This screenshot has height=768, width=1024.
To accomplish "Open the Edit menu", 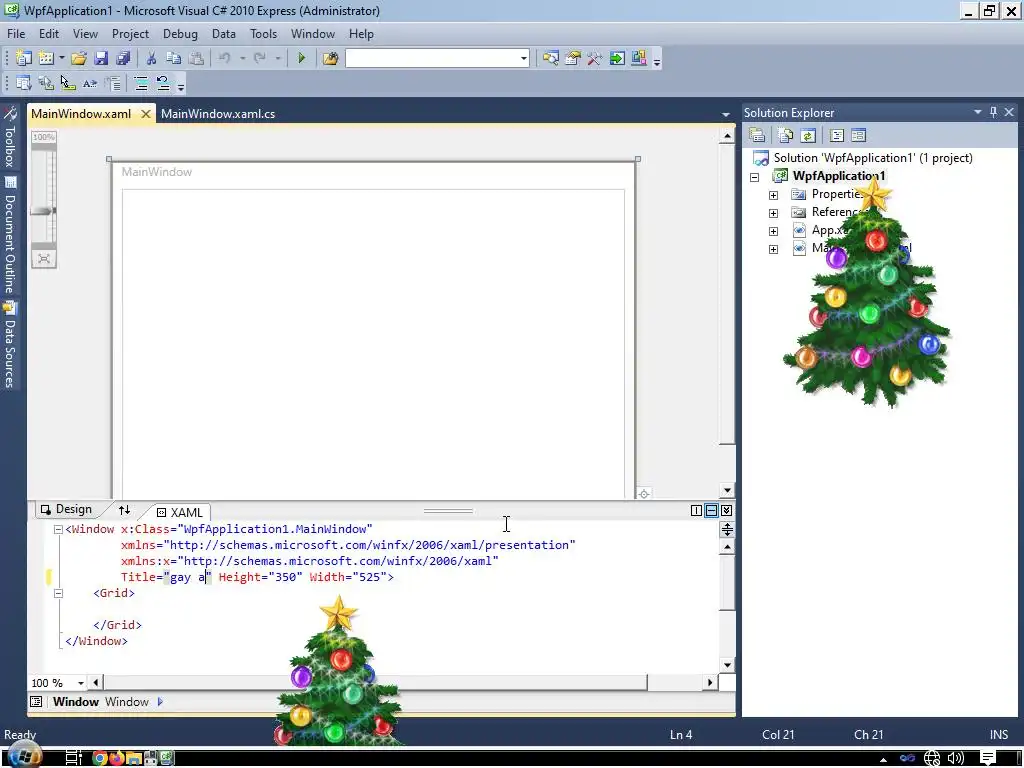I will (49, 34).
